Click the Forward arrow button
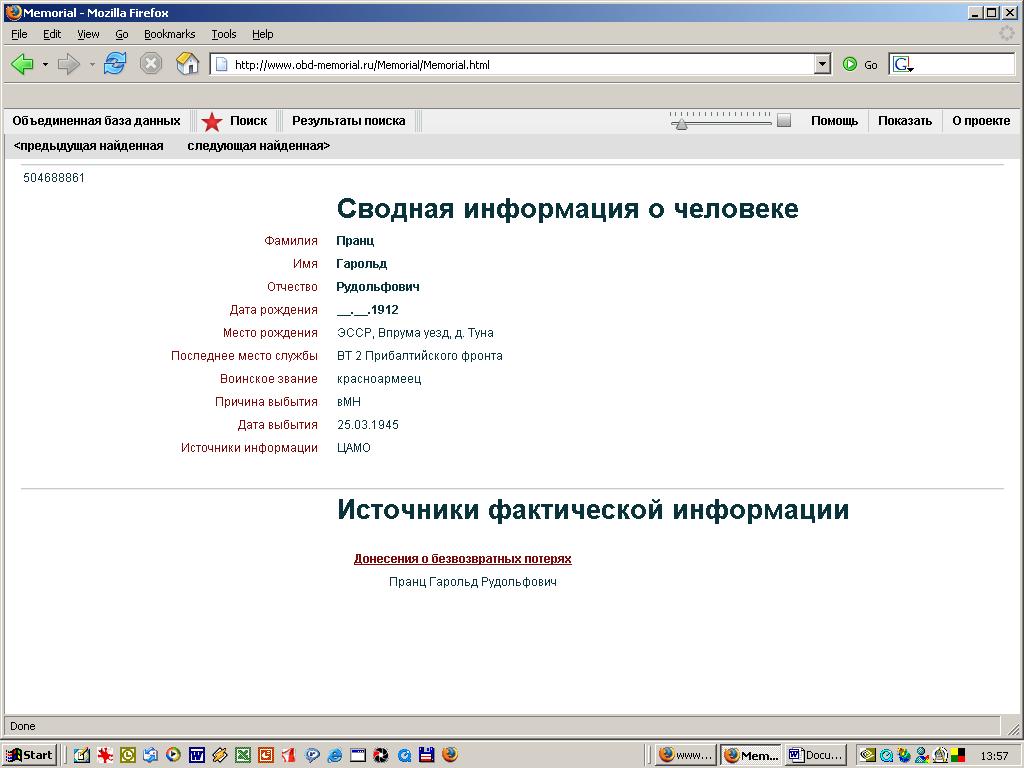Screen dimensions: 1024x768 (68, 64)
